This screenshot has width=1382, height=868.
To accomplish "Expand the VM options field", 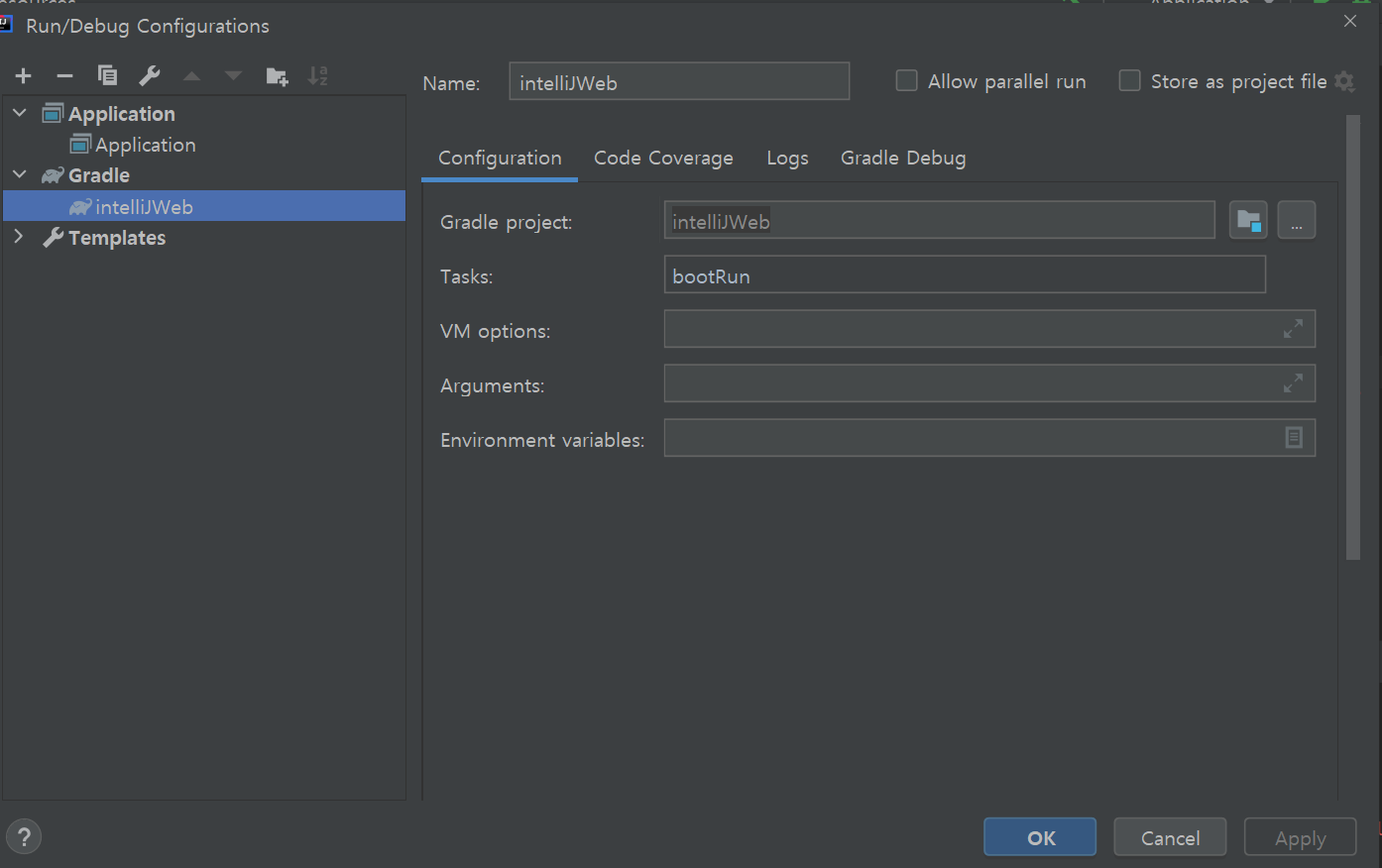I will (1293, 329).
